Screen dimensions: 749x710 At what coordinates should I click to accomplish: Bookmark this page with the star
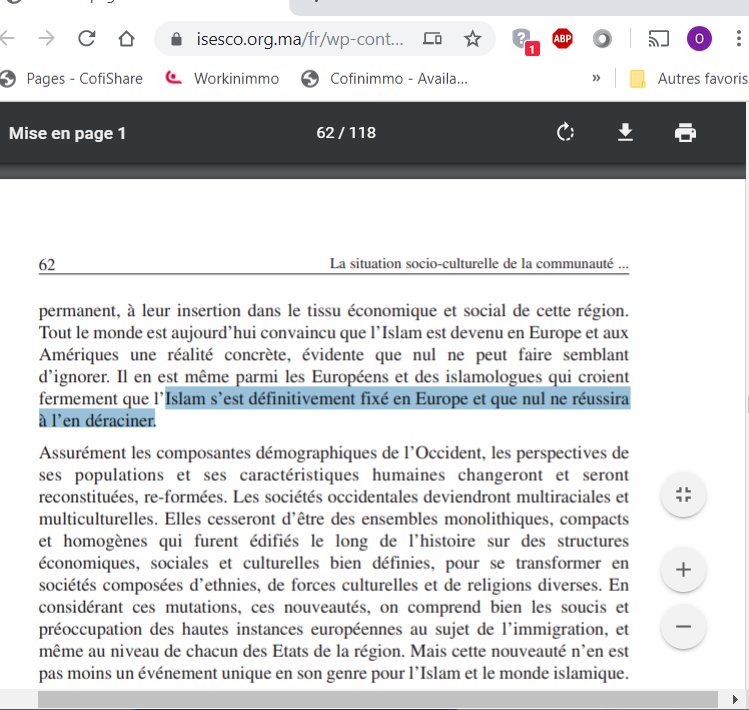[472, 38]
